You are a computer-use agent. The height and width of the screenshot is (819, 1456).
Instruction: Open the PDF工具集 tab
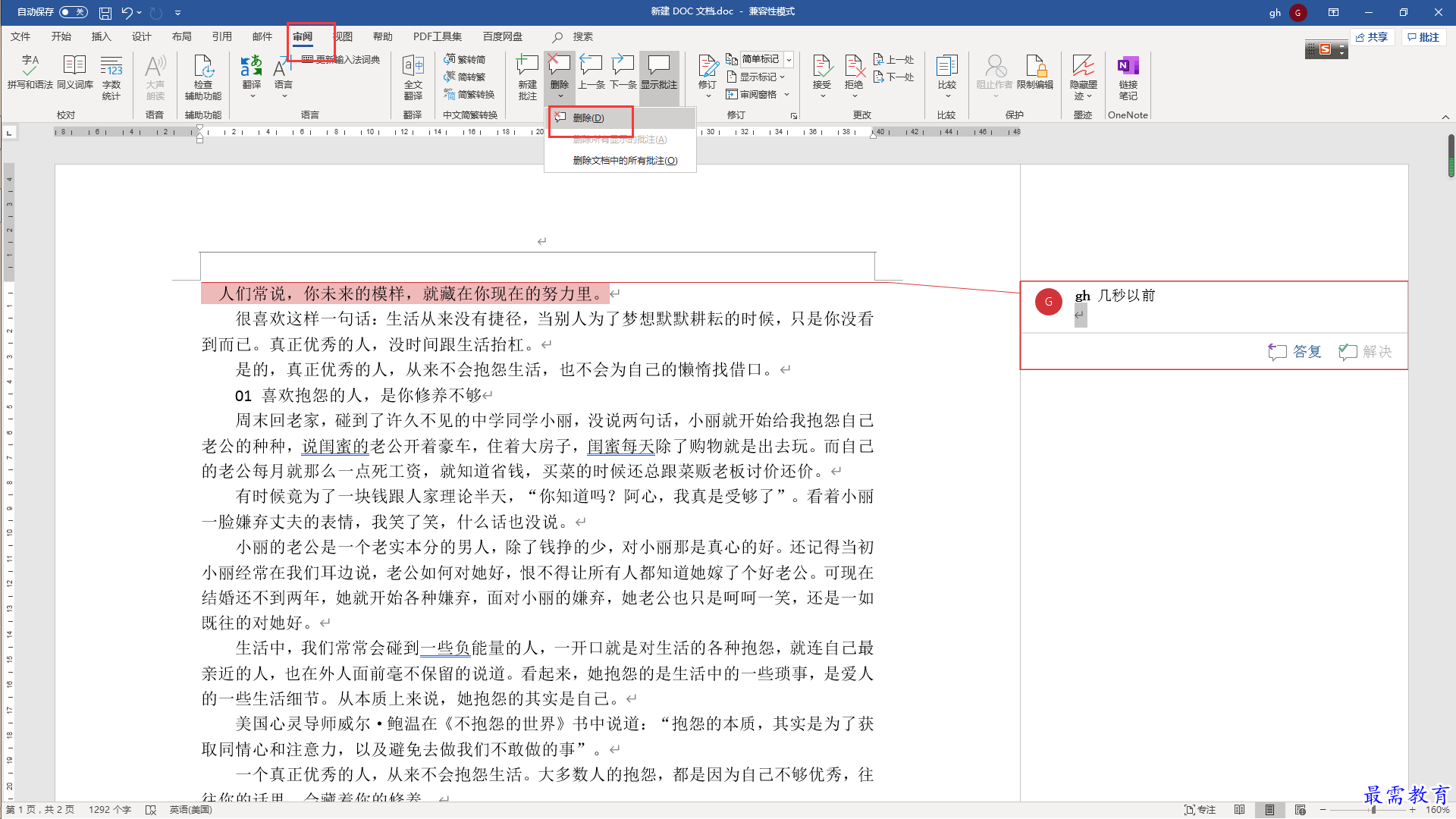pyautogui.click(x=438, y=36)
